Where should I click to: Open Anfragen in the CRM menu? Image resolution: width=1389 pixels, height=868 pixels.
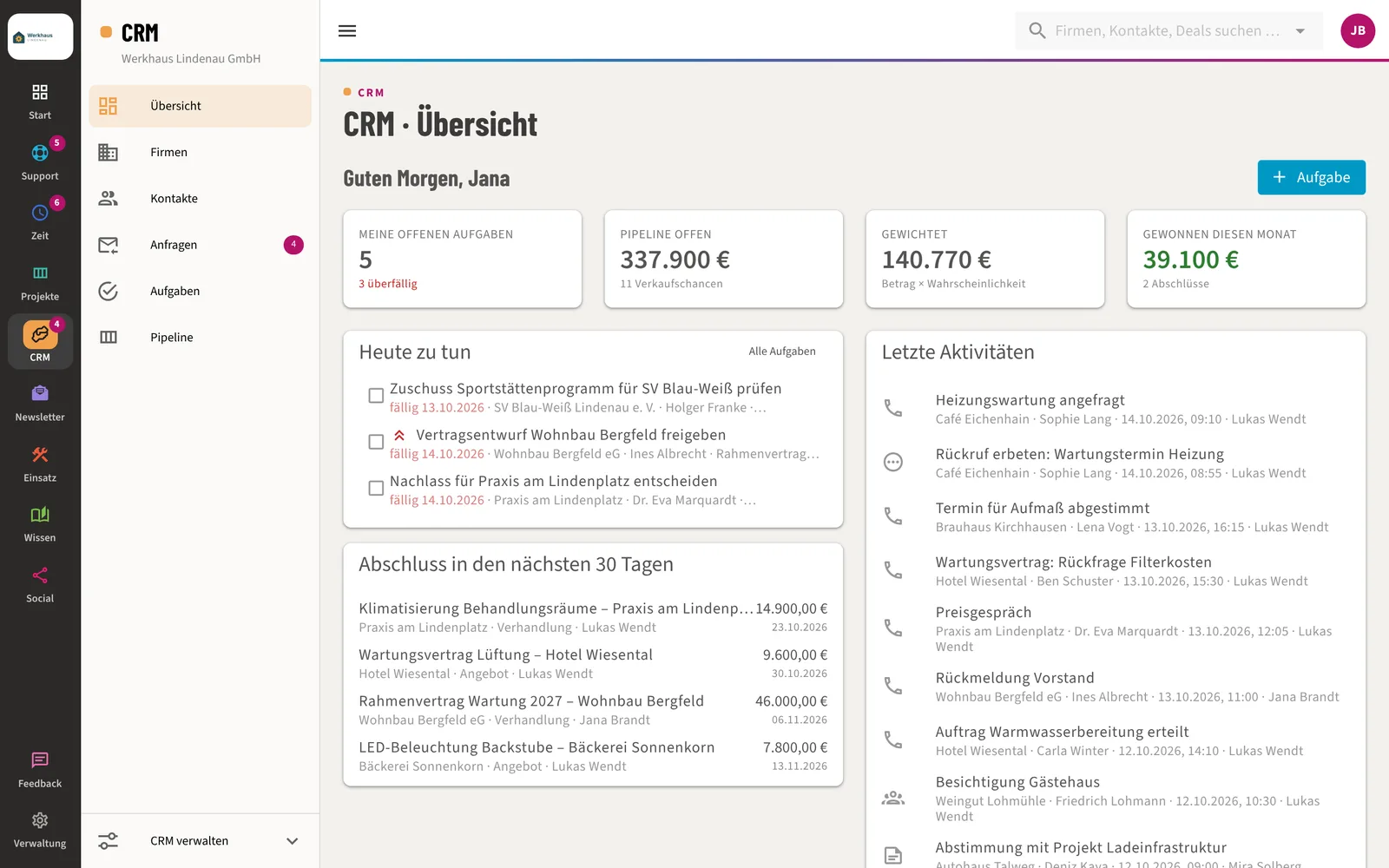[201, 245]
